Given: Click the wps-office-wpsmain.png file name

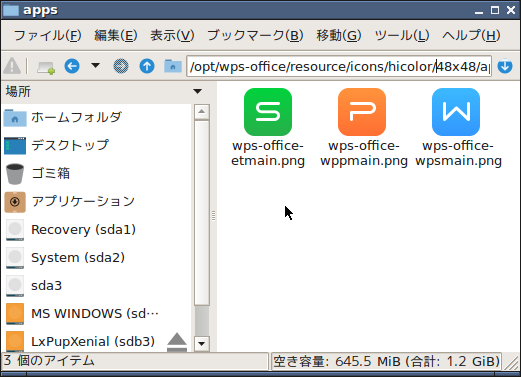Looking at the screenshot, I should 458,153.
